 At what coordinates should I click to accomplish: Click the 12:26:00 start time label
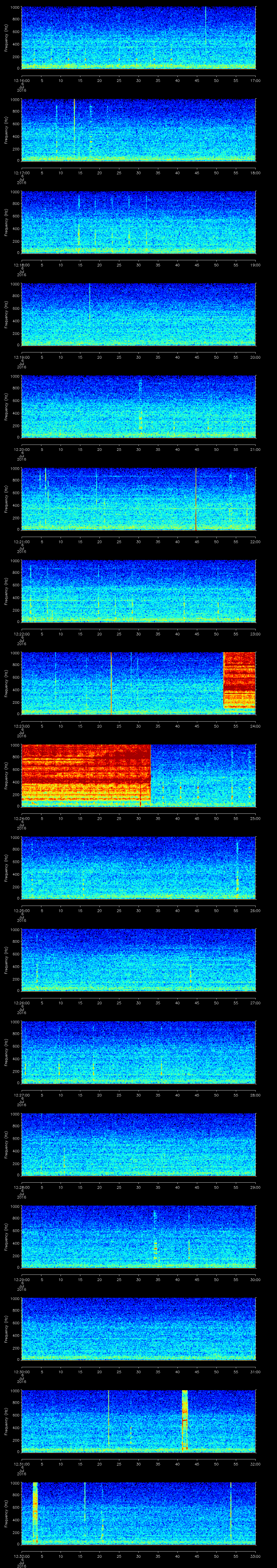tap(22, 1003)
